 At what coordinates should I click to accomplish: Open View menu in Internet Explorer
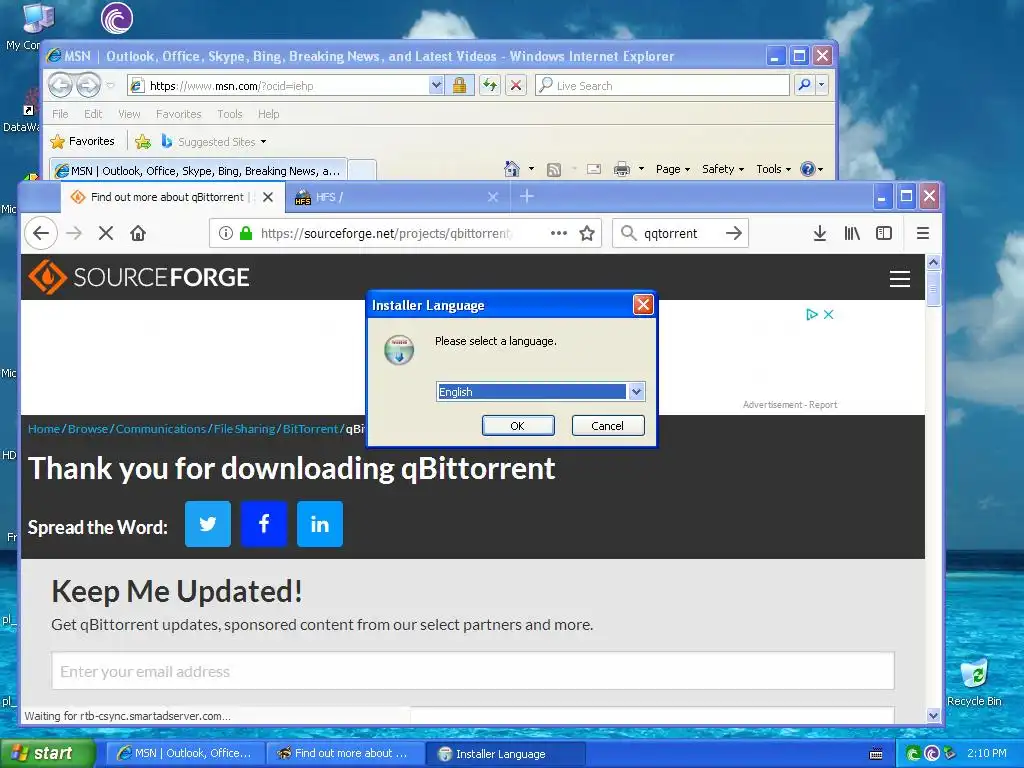point(129,114)
